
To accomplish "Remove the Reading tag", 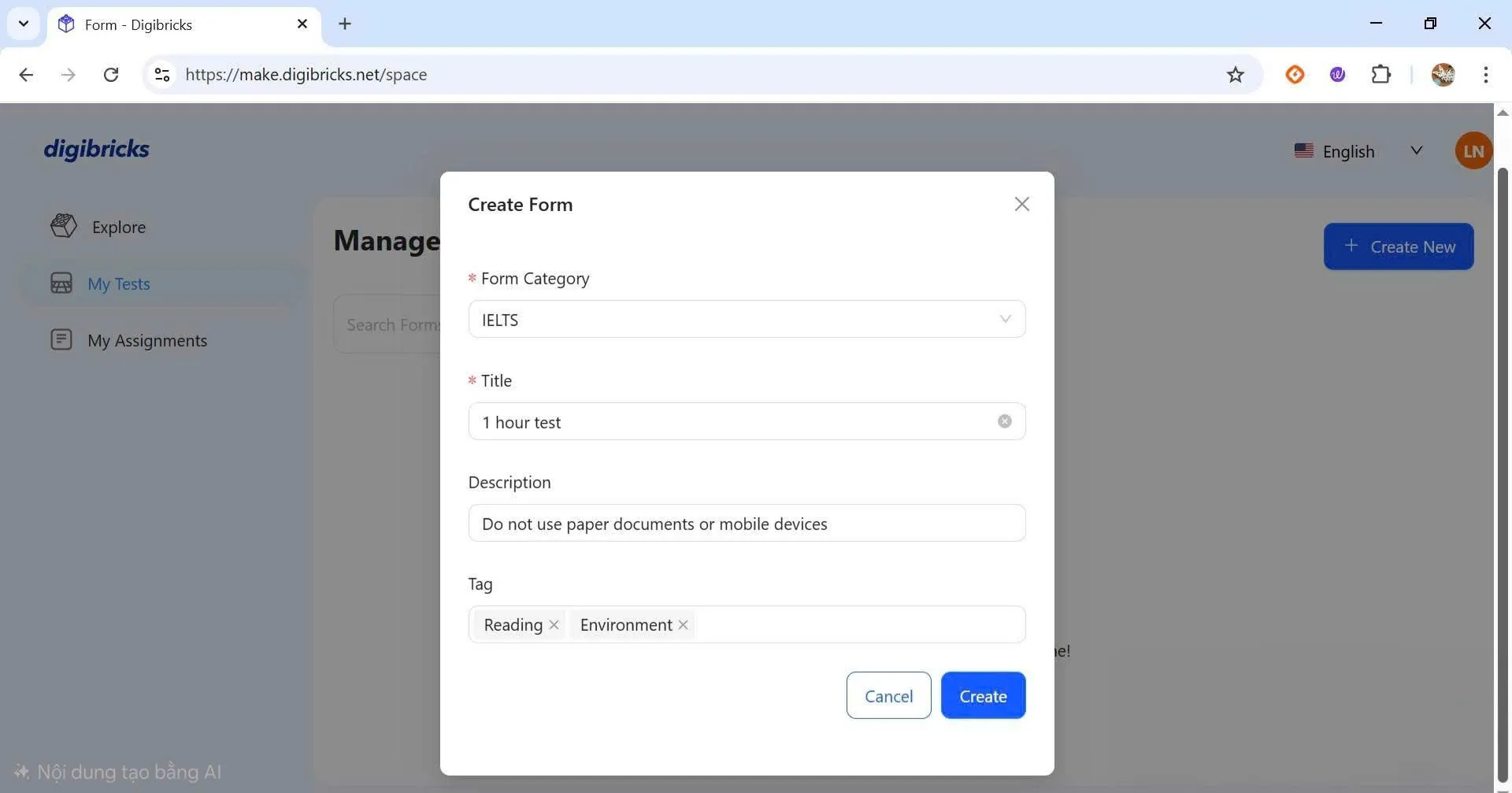I will click(x=554, y=624).
